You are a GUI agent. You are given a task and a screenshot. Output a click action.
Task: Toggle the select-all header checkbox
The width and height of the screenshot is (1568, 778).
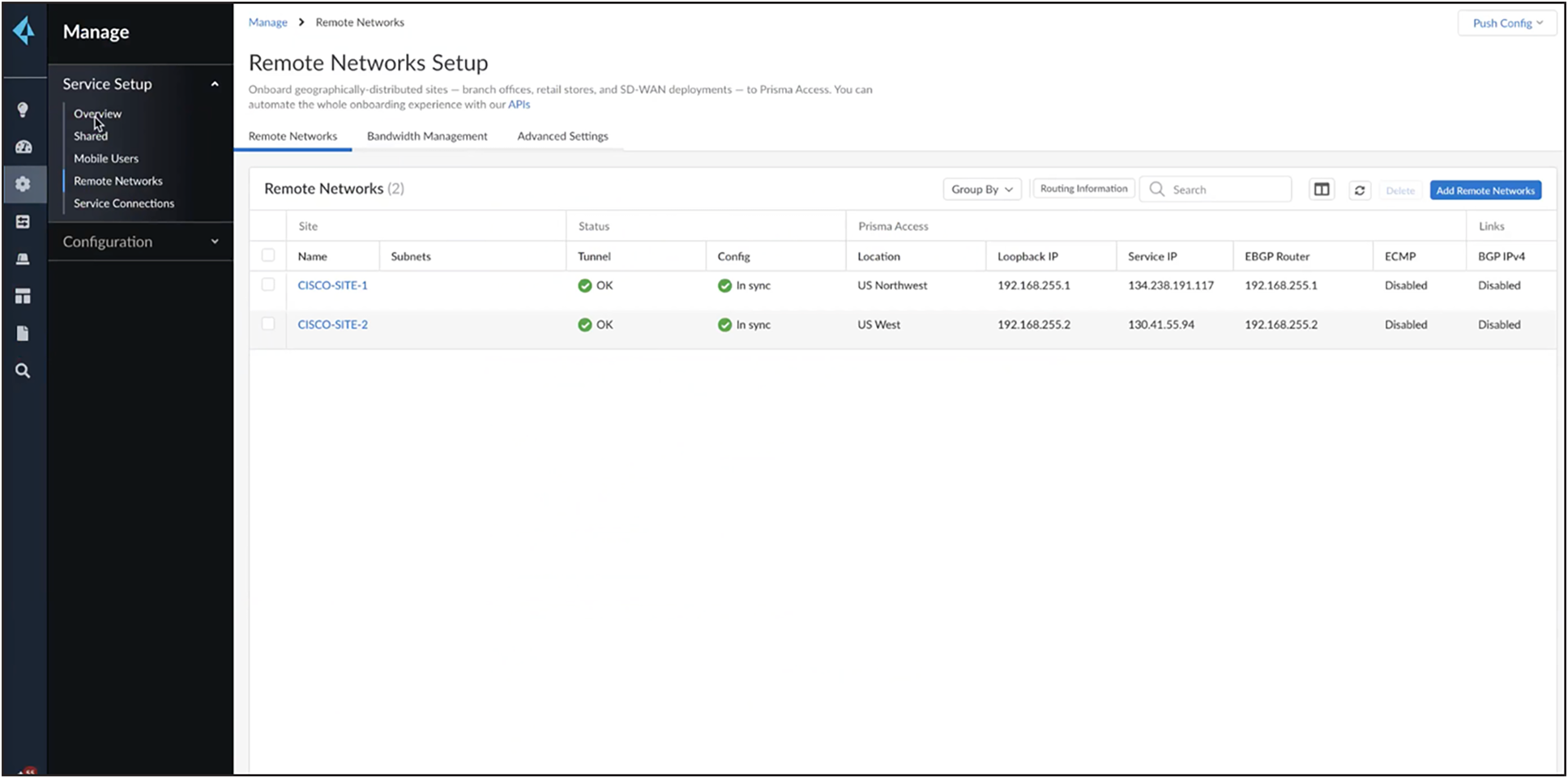tap(268, 255)
